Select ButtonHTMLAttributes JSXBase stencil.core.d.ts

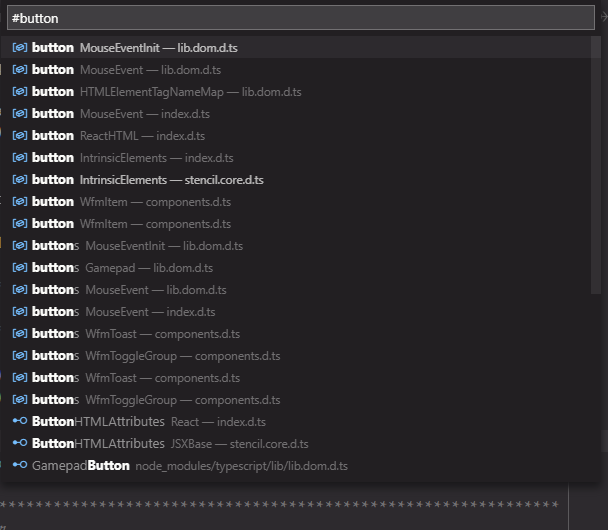point(301,444)
